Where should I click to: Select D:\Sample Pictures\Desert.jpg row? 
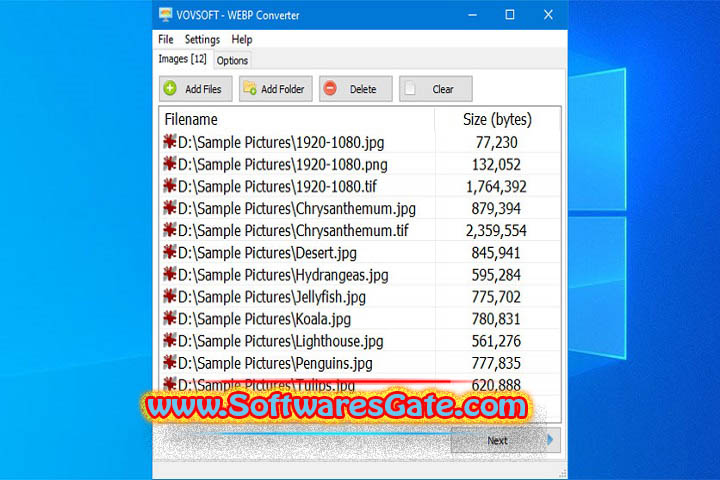pos(360,253)
